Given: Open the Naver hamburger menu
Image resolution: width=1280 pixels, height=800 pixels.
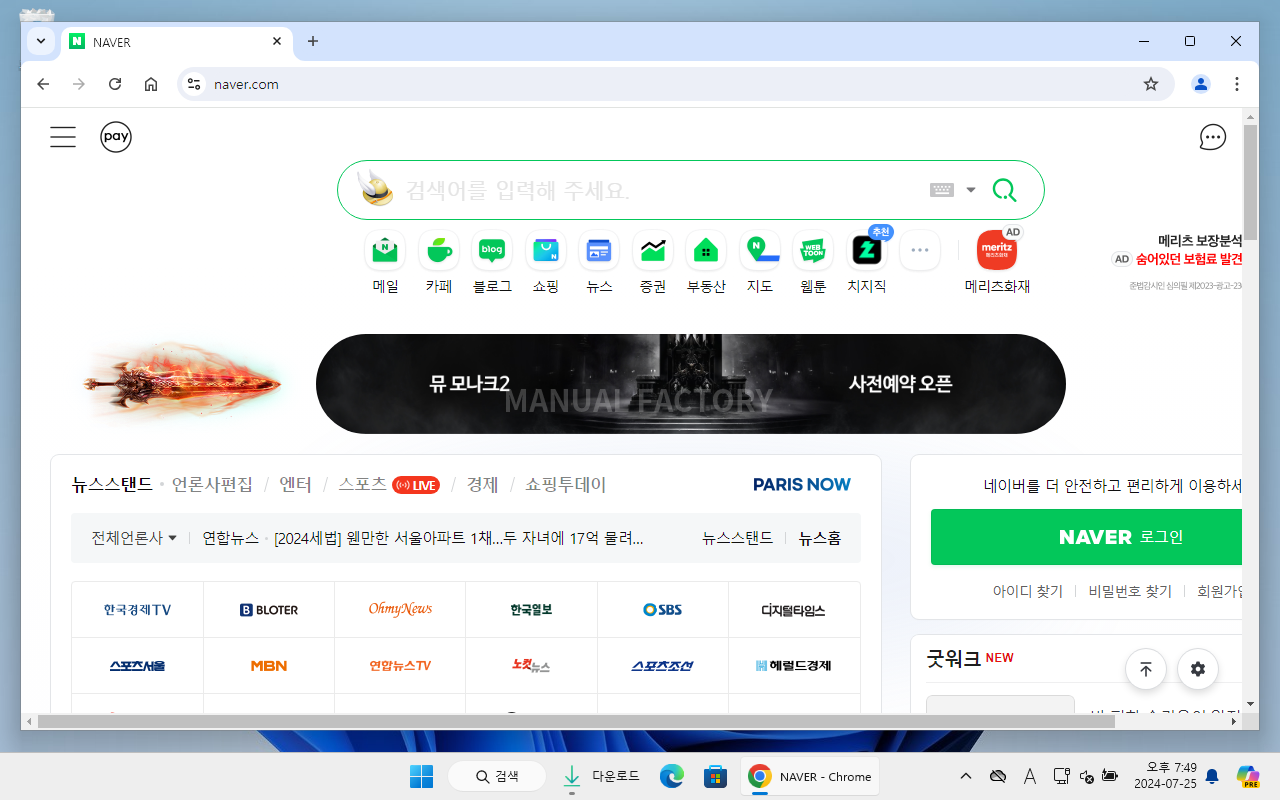Looking at the screenshot, I should coord(63,137).
